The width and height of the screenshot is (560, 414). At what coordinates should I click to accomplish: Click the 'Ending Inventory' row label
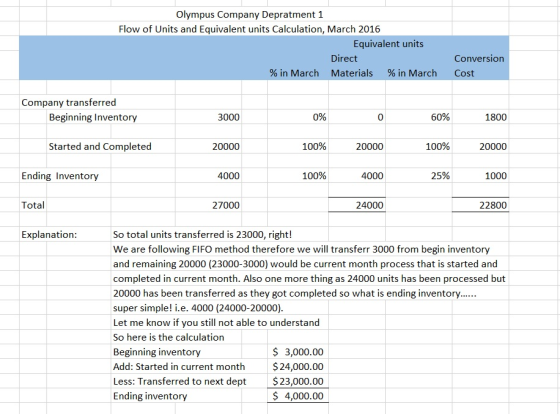(x=60, y=176)
